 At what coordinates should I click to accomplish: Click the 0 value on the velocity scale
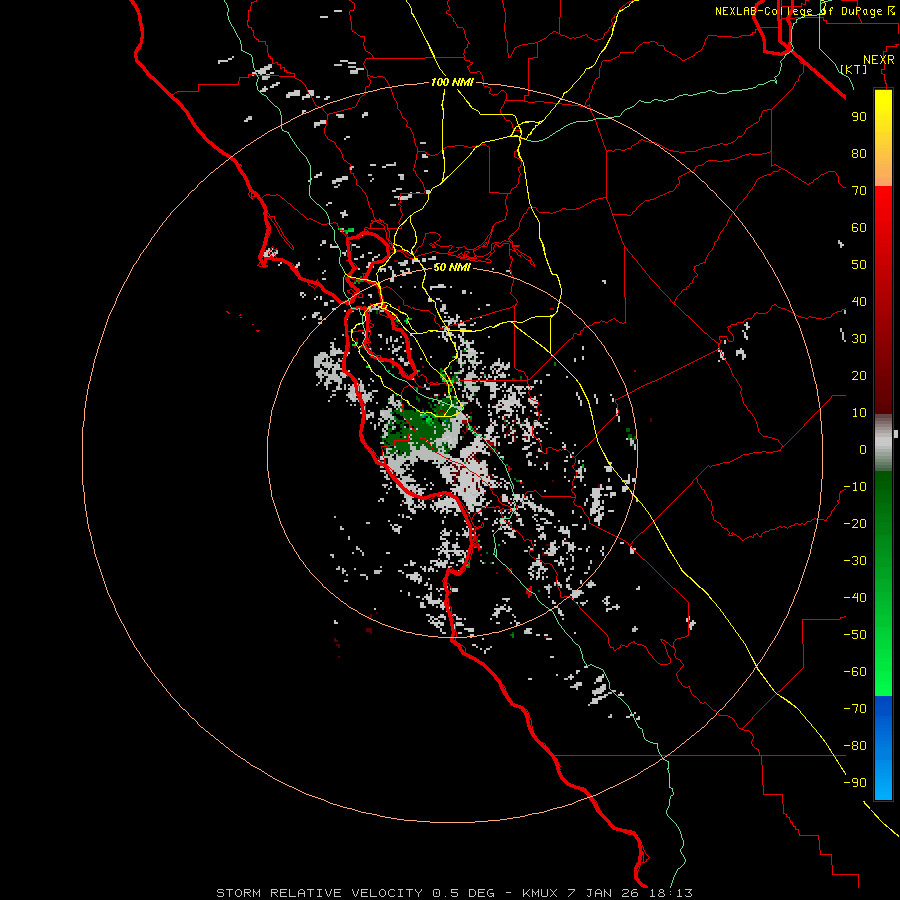[x=863, y=449]
